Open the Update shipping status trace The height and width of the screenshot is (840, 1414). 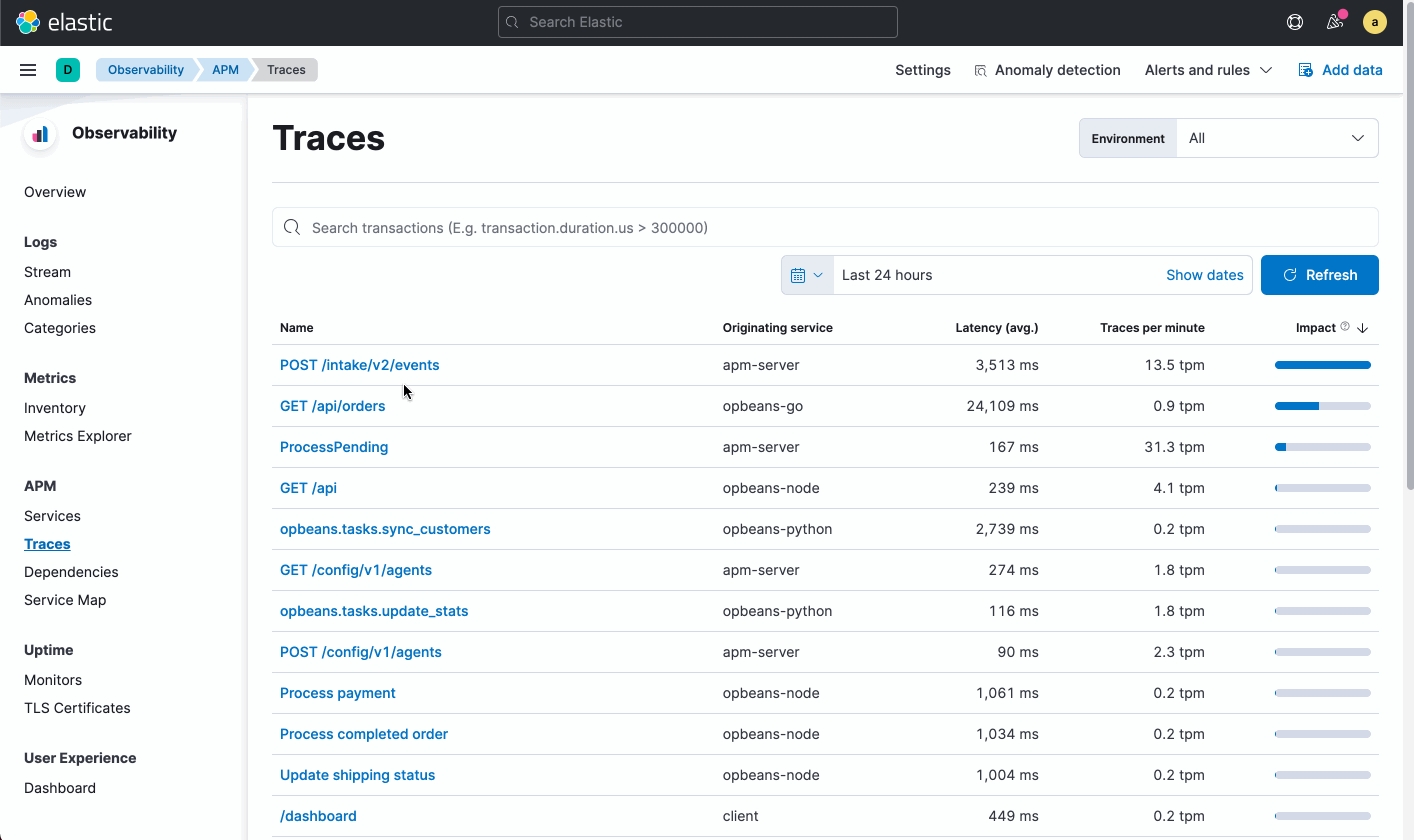(x=357, y=775)
